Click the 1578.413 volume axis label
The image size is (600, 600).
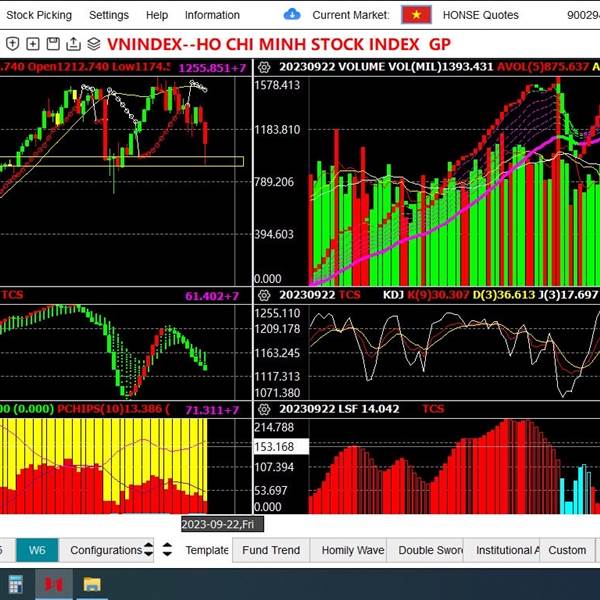tap(277, 85)
